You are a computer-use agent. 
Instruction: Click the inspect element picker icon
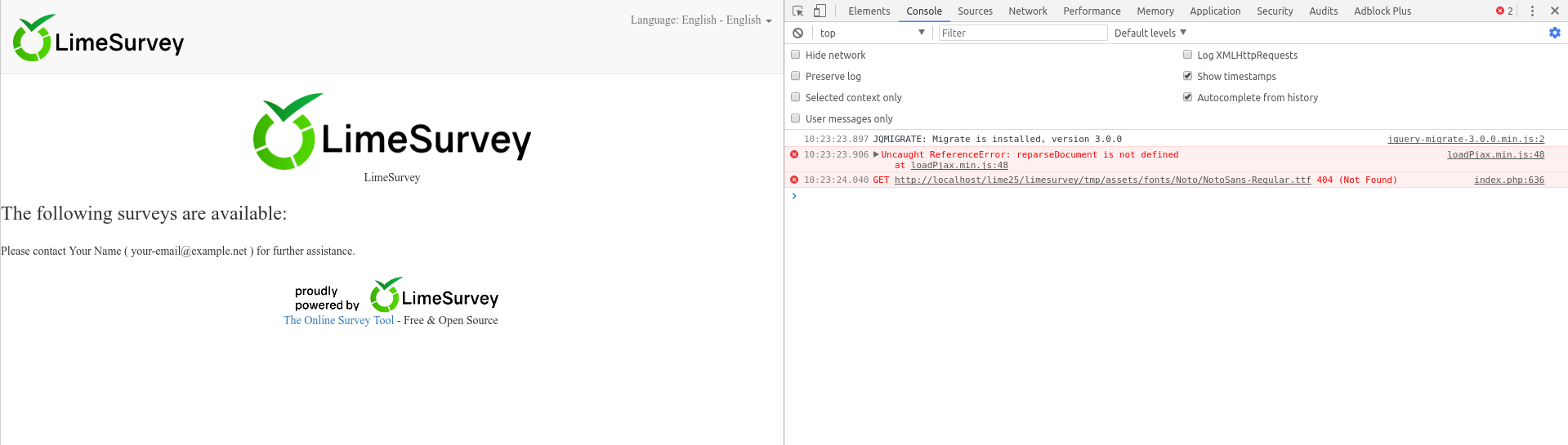pyautogui.click(x=798, y=11)
